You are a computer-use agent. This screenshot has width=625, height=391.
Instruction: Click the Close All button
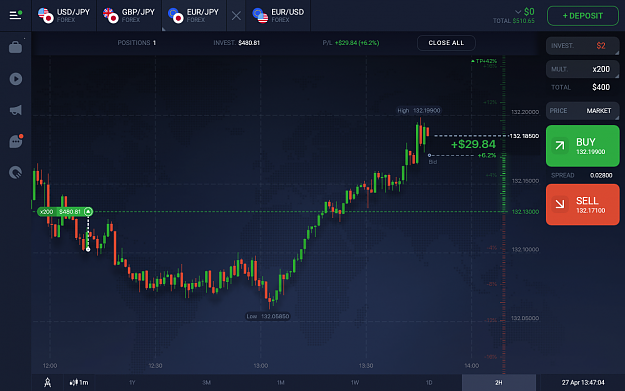[446, 43]
